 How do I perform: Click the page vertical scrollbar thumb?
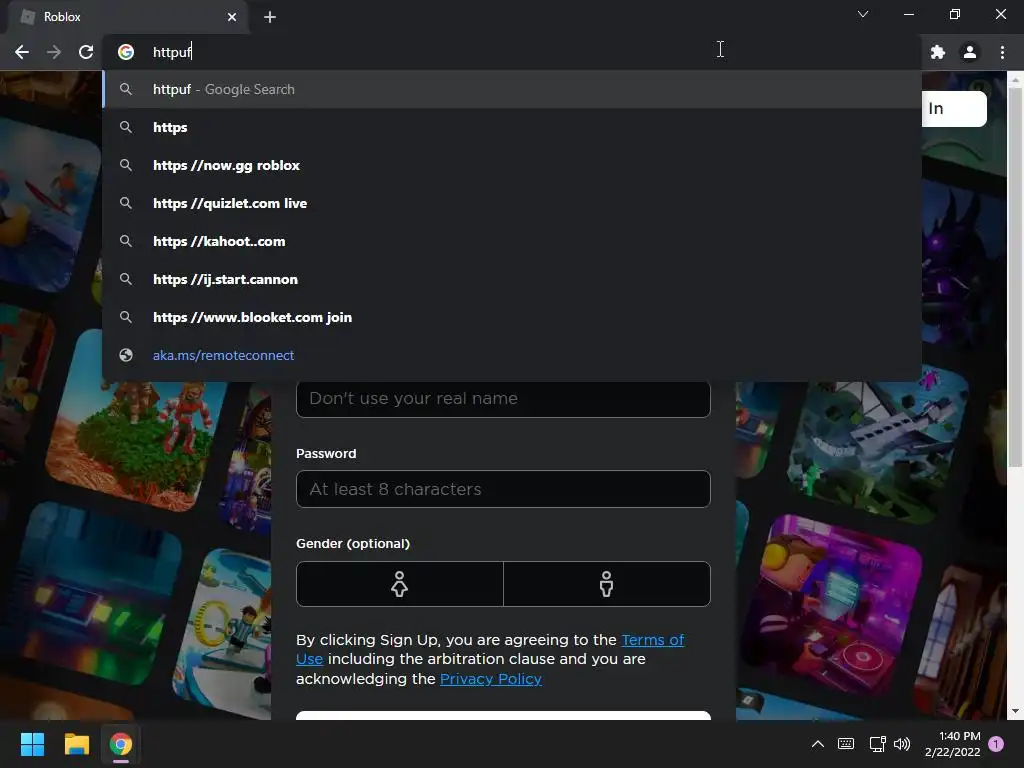1015,277
